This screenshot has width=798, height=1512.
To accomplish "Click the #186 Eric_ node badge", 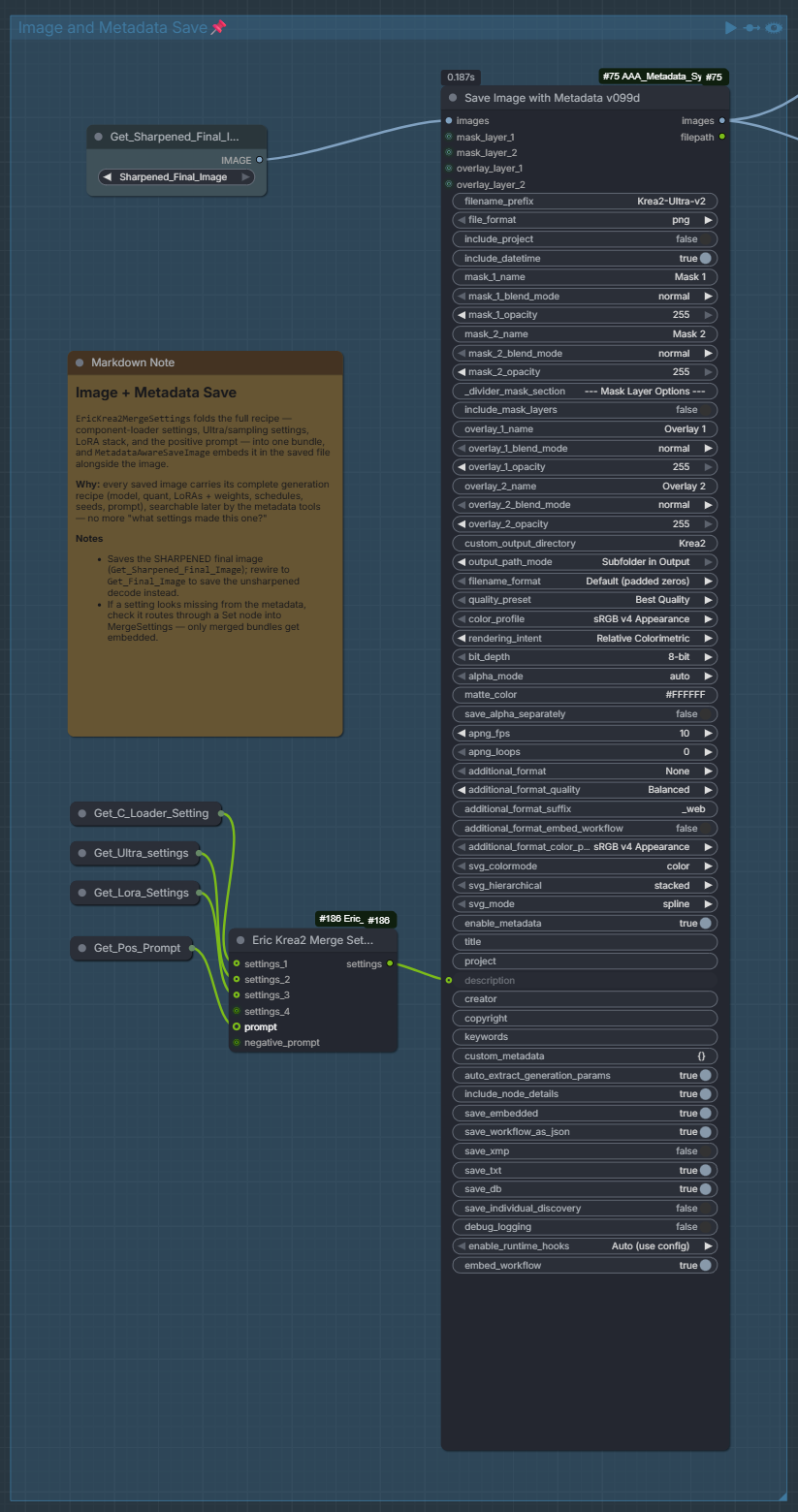I will click(x=340, y=919).
